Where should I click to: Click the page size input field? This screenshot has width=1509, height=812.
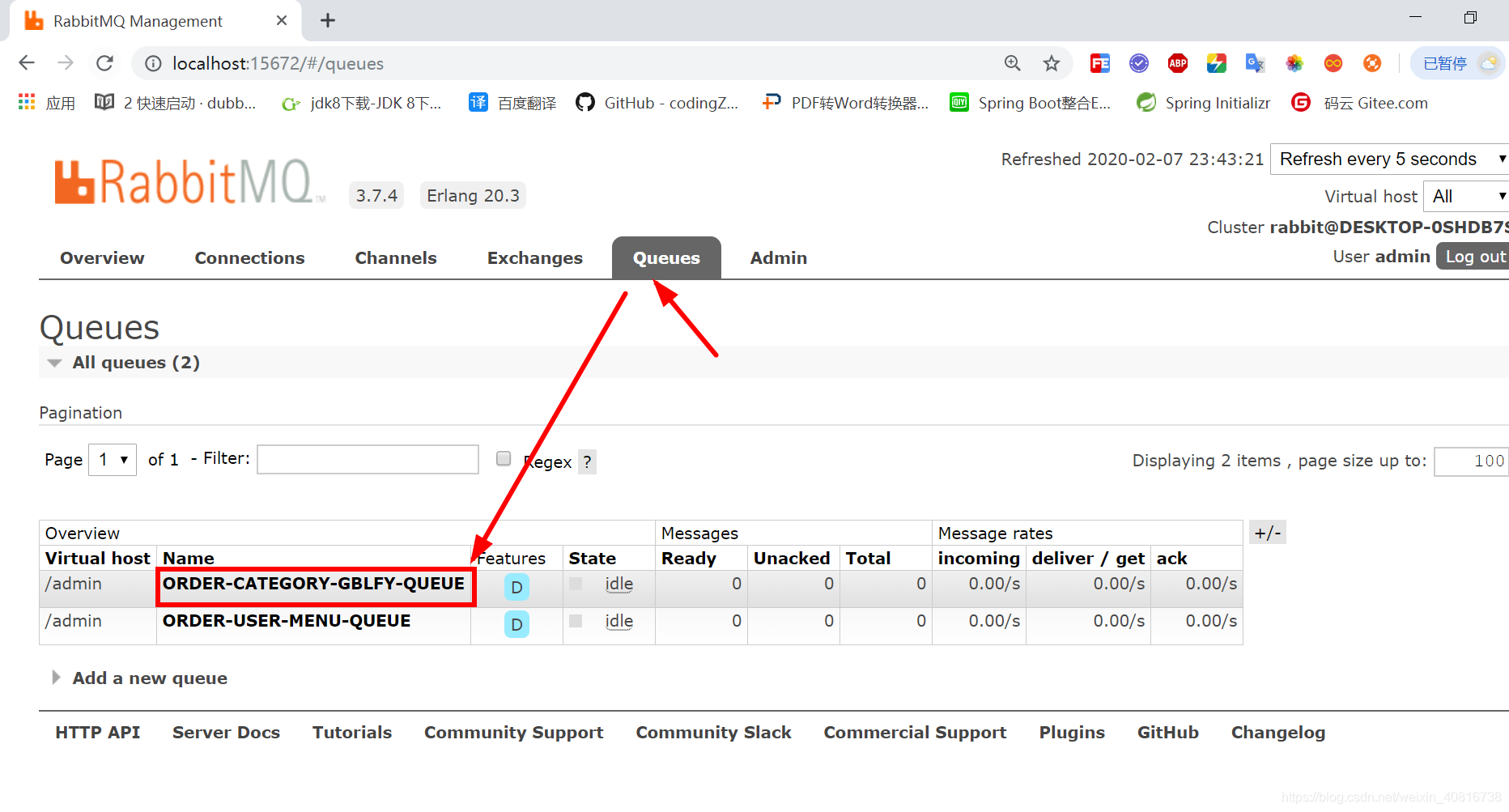(x=1471, y=461)
